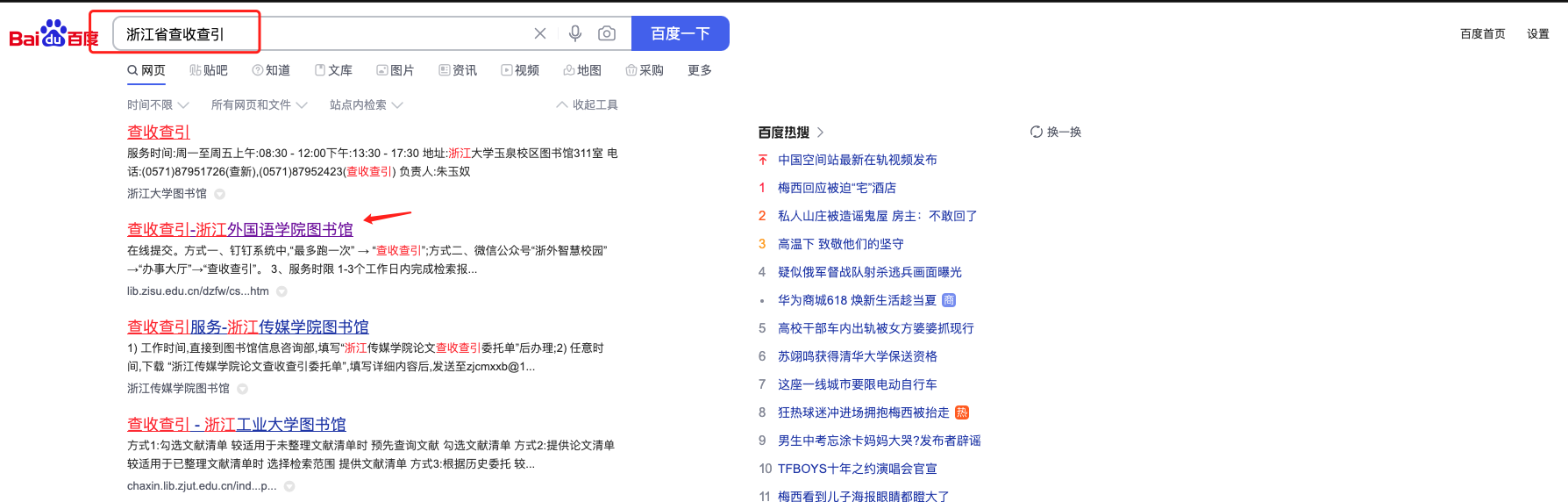Switch to the 贴吧 tab
The height and width of the screenshot is (502, 1568).
pyautogui.click(x=209, y=70)
